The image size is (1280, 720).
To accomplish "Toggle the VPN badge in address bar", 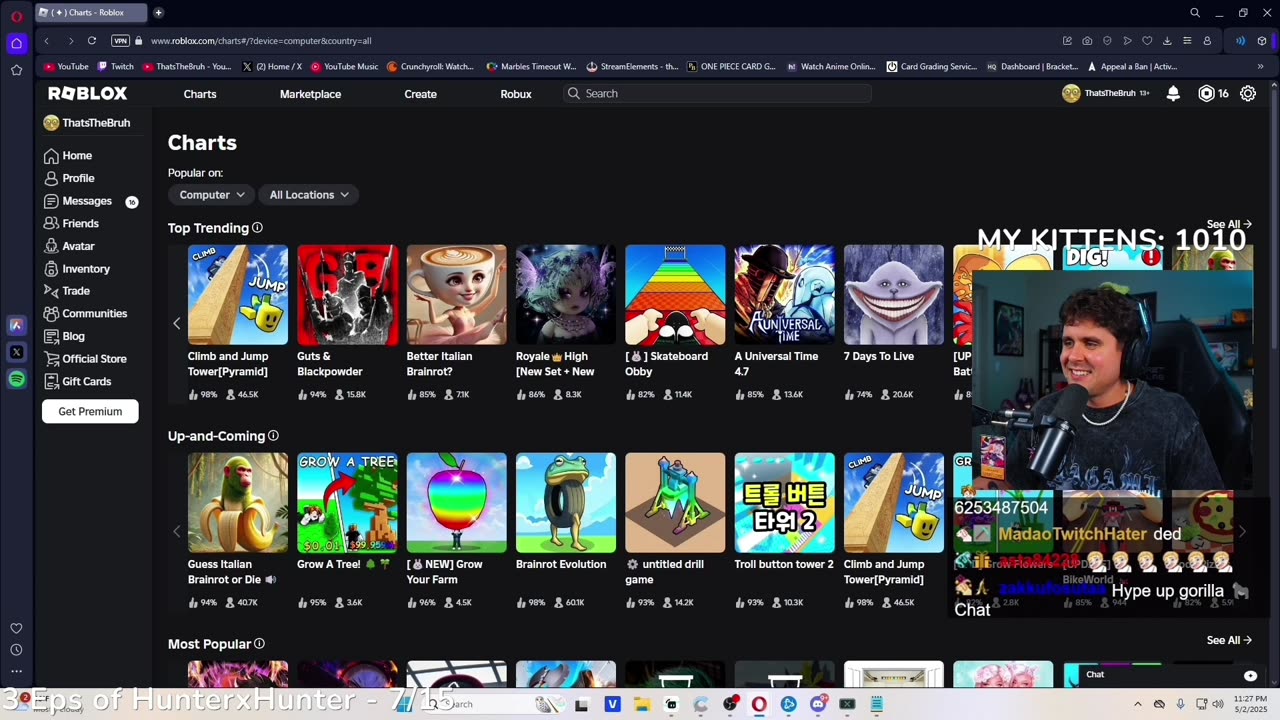I will [120, 41].
